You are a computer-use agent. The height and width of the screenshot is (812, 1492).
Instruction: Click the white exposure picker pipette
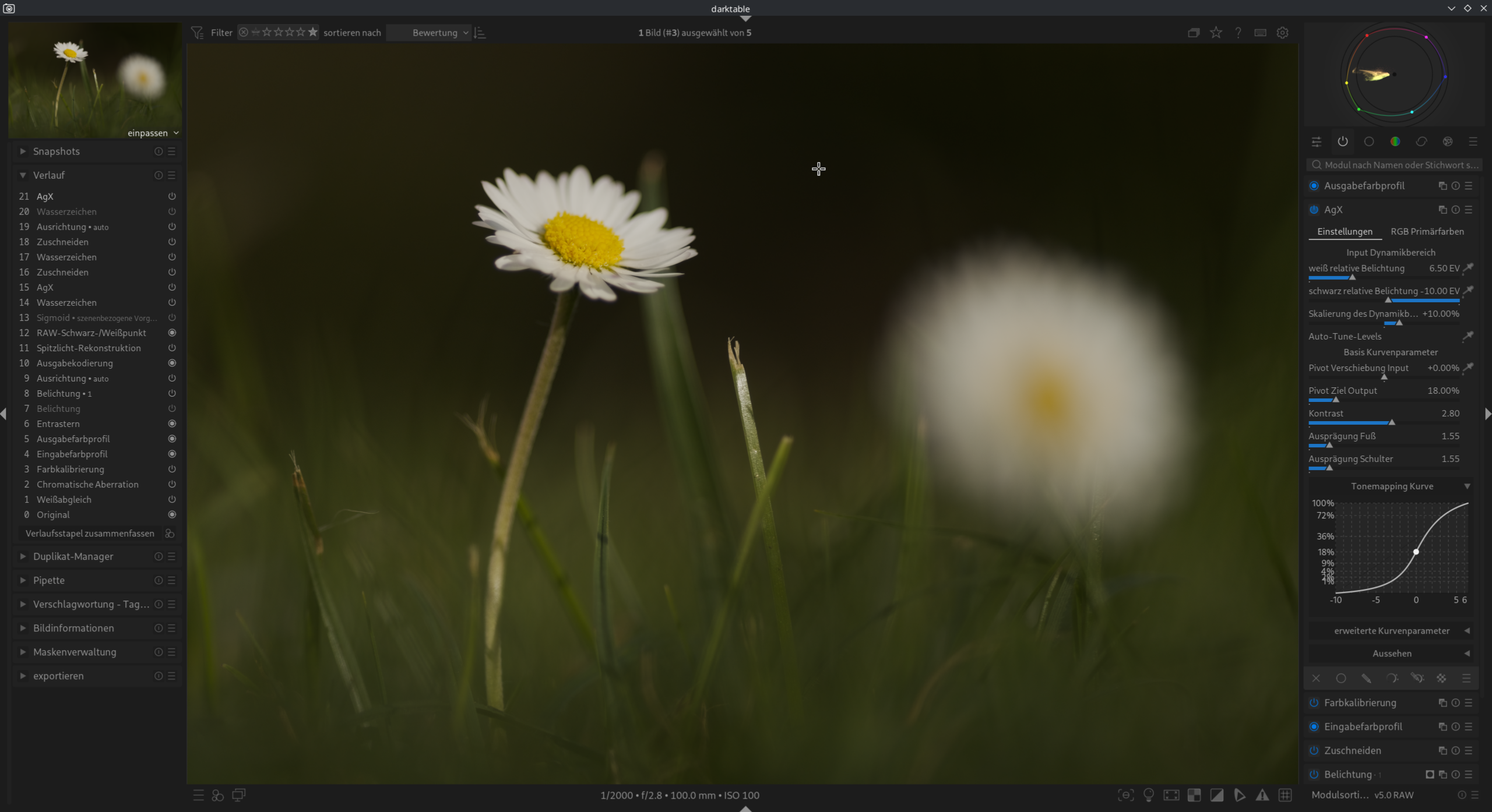(1468, 268)
